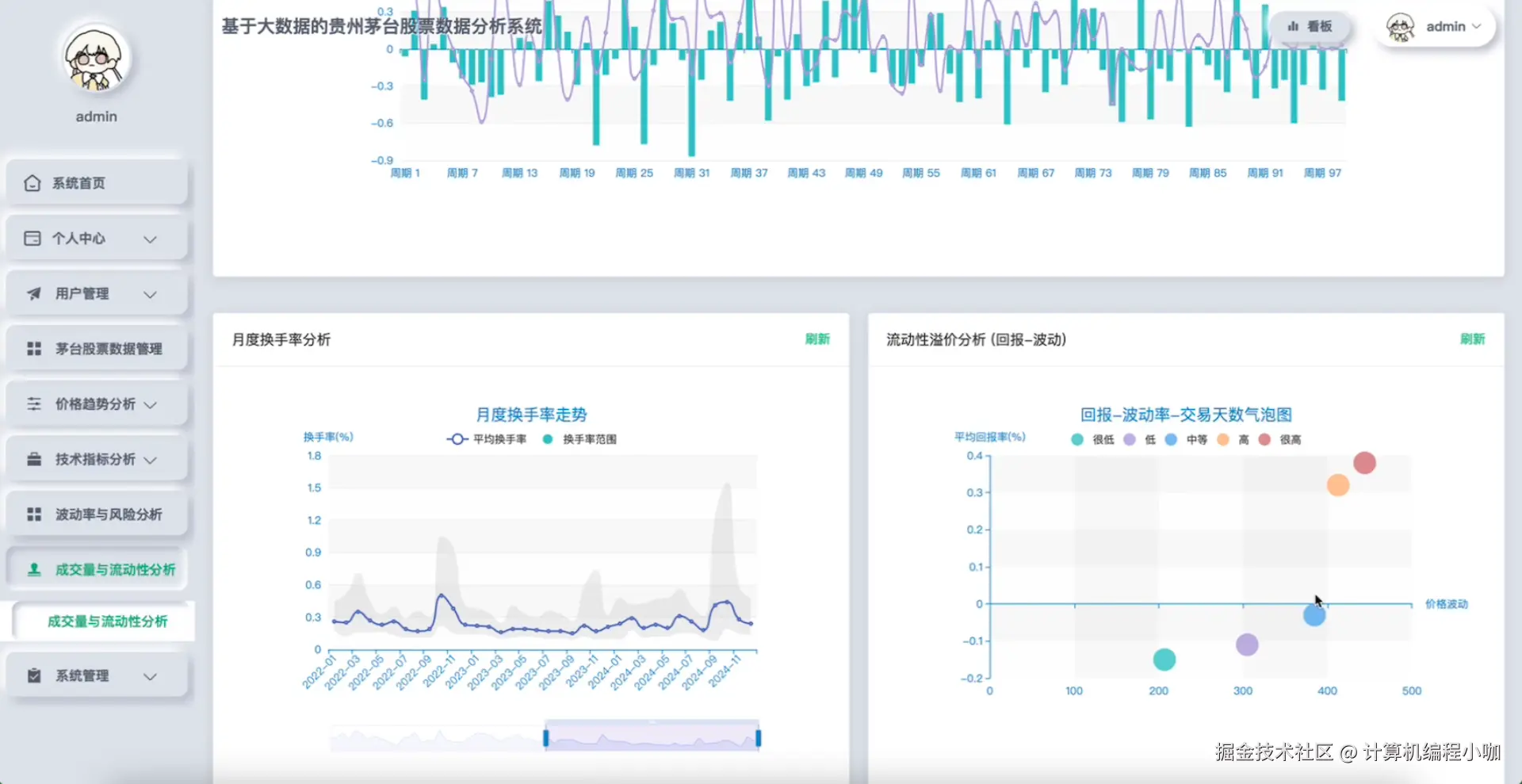Toggle the 中等 legend category
This screenshot has height=784, width=1522.
[x=1186, y=439]
